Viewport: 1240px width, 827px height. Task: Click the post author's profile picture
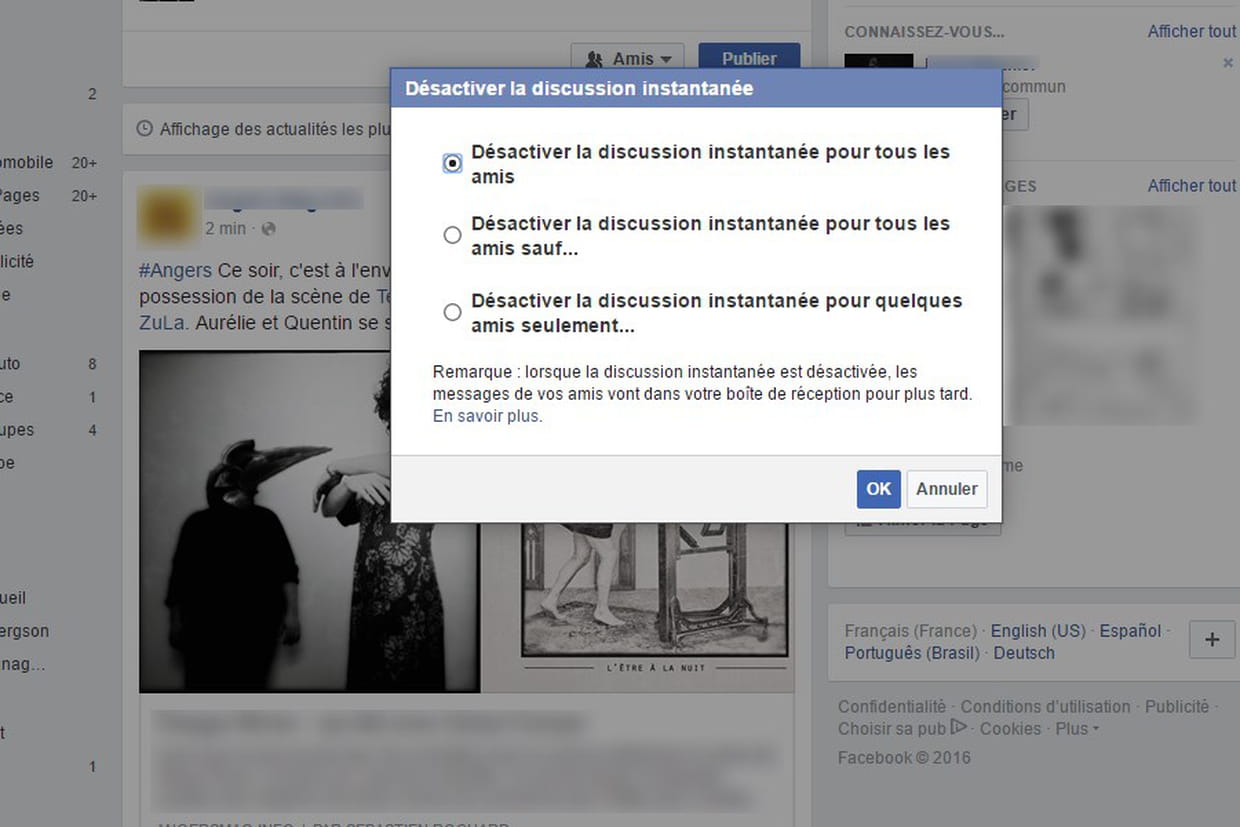(167, 214)
